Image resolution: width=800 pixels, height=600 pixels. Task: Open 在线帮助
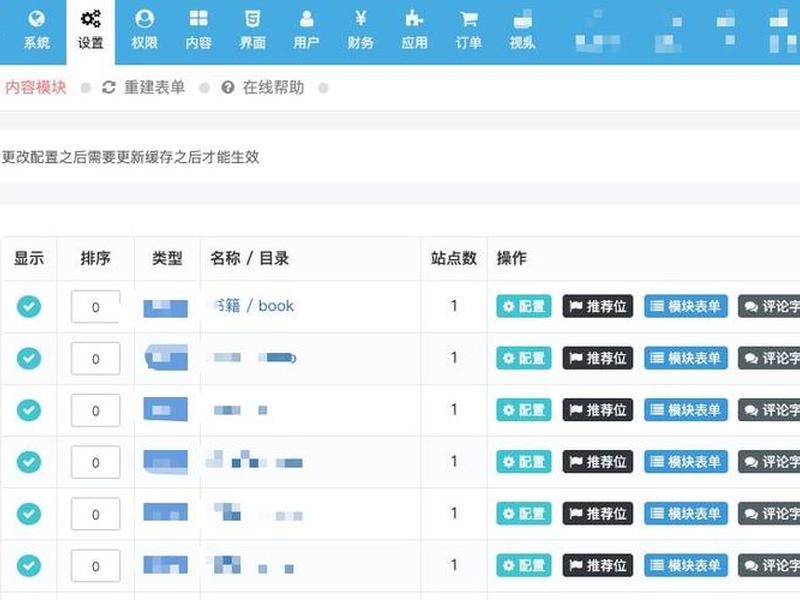pos(273,88)
